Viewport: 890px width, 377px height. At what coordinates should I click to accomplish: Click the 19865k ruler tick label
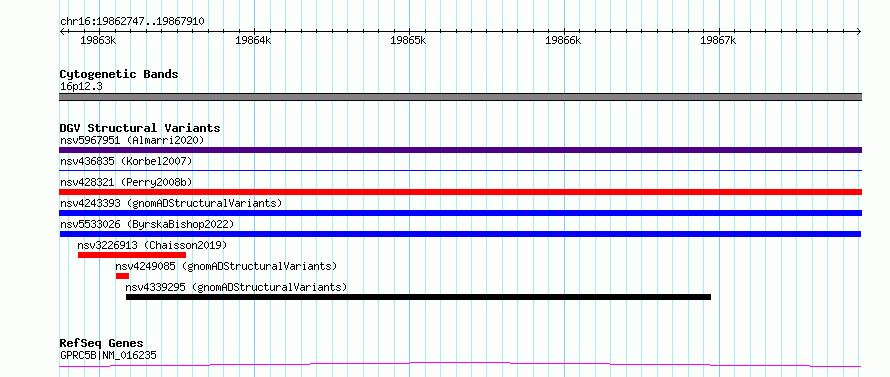[408, 40]
